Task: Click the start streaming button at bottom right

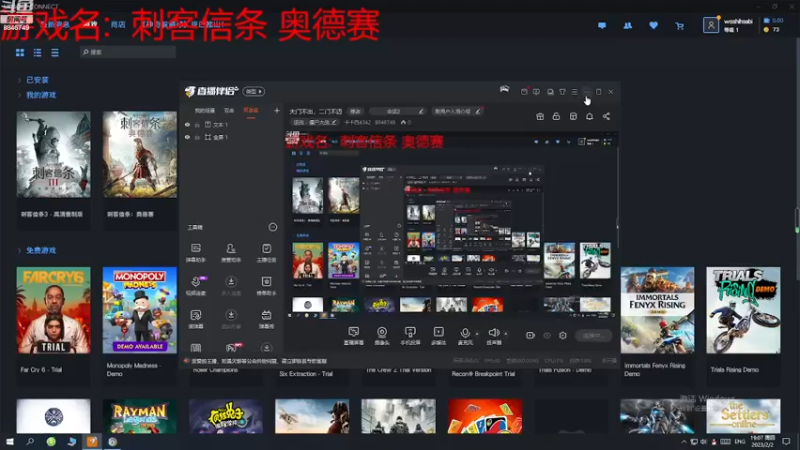Action: click(594, 335)
